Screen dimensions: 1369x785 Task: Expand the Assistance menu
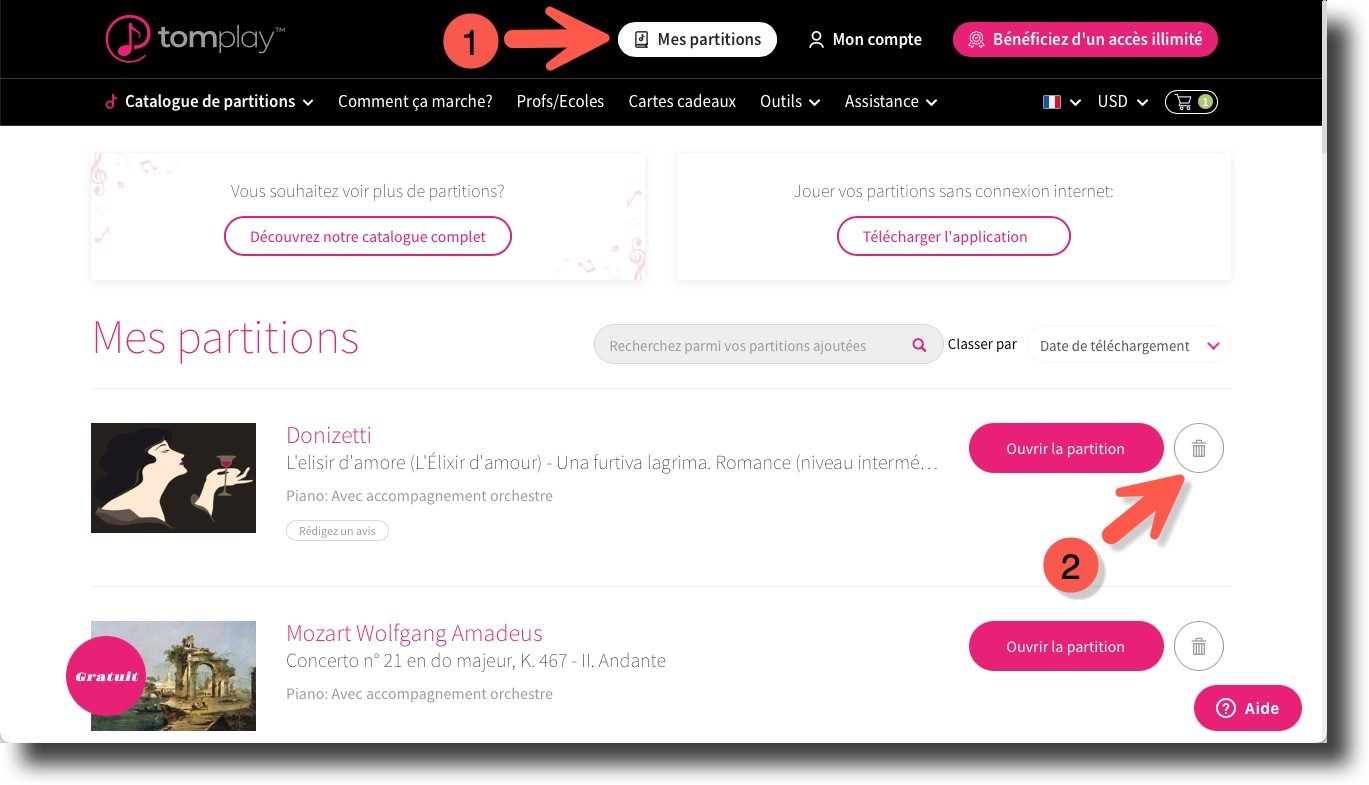click(891, 101)
